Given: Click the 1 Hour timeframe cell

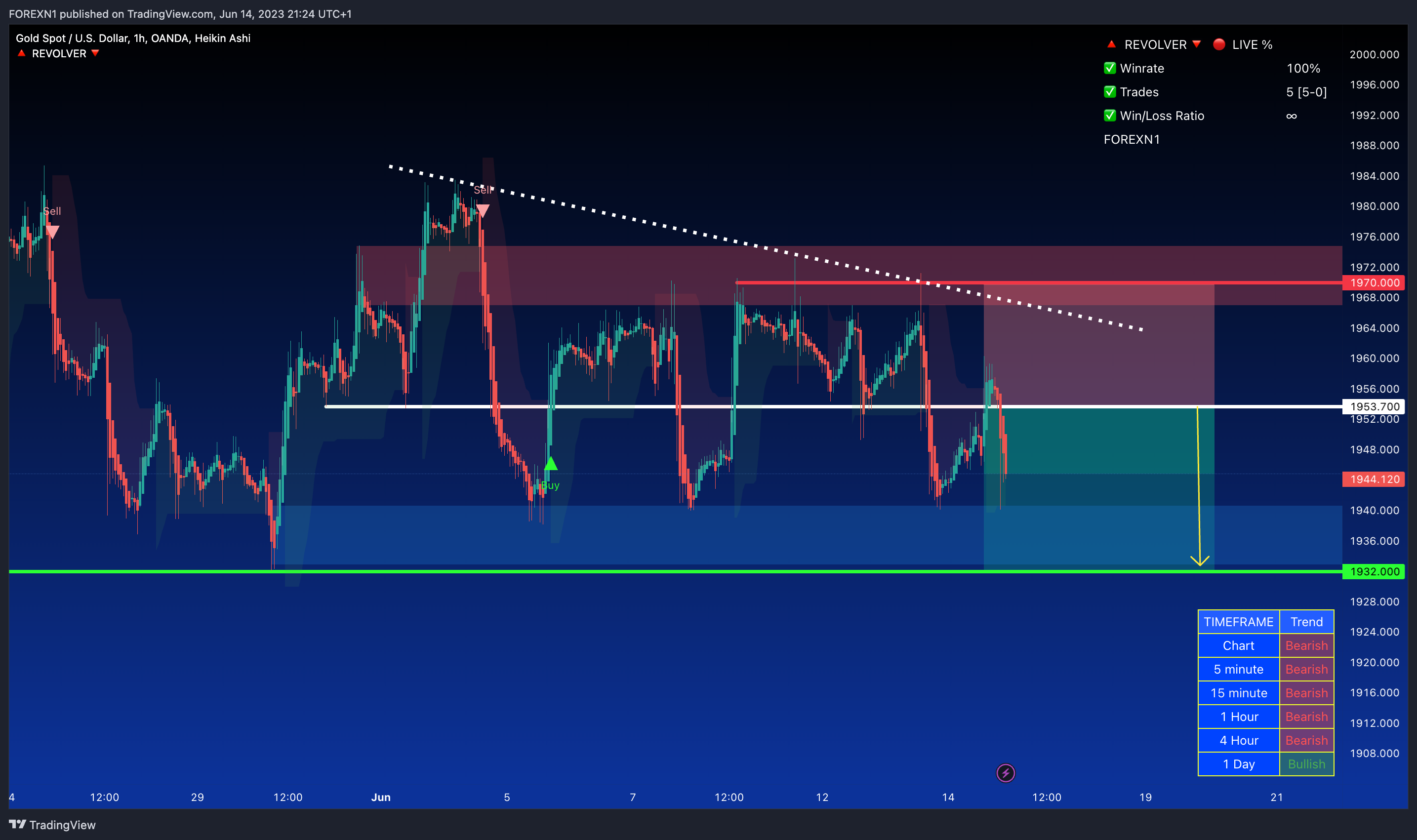Looking at the screenshot, I should tap(1238, 717).
